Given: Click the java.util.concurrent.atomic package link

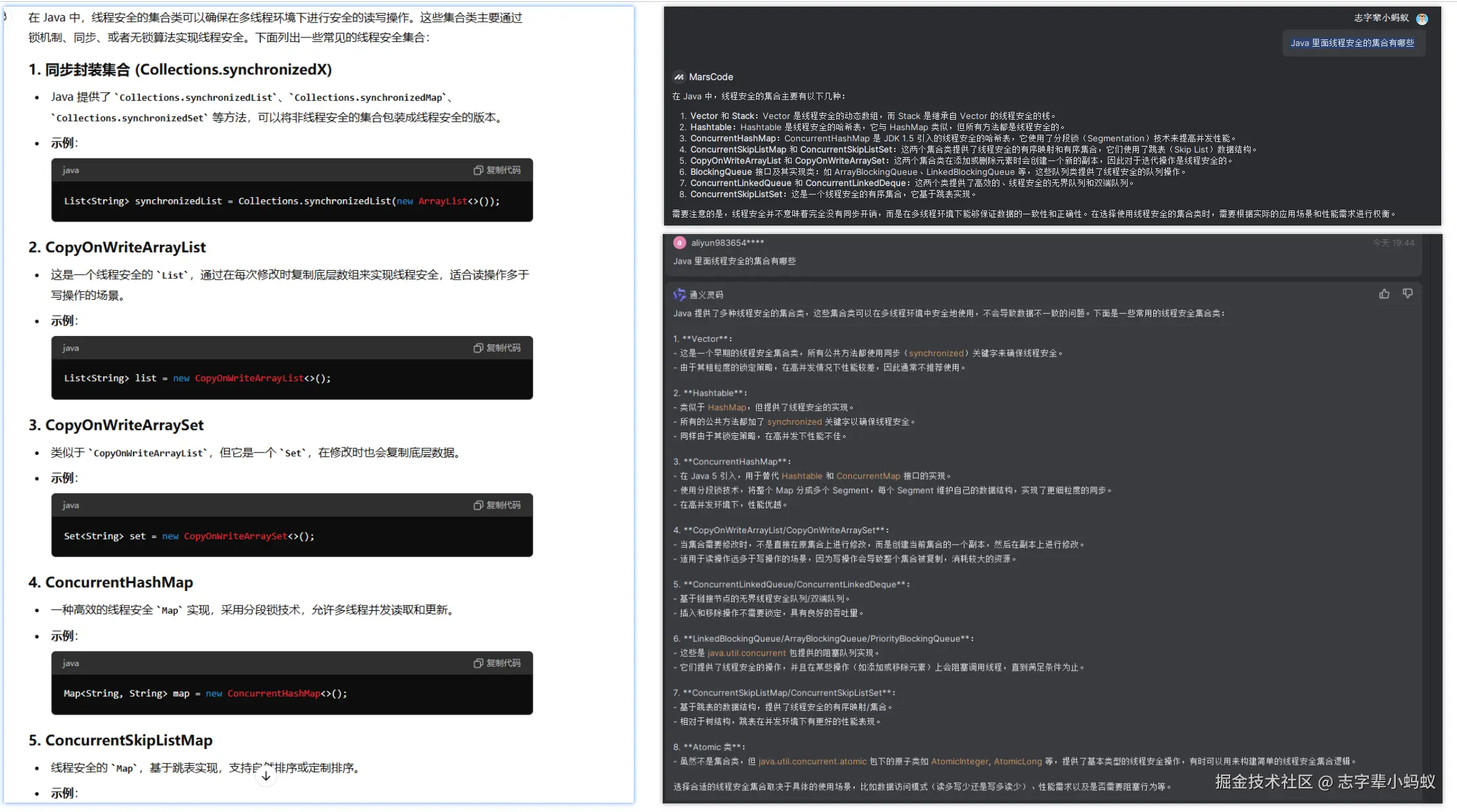Looking at the screenshot, I should [x=812, y=761].
